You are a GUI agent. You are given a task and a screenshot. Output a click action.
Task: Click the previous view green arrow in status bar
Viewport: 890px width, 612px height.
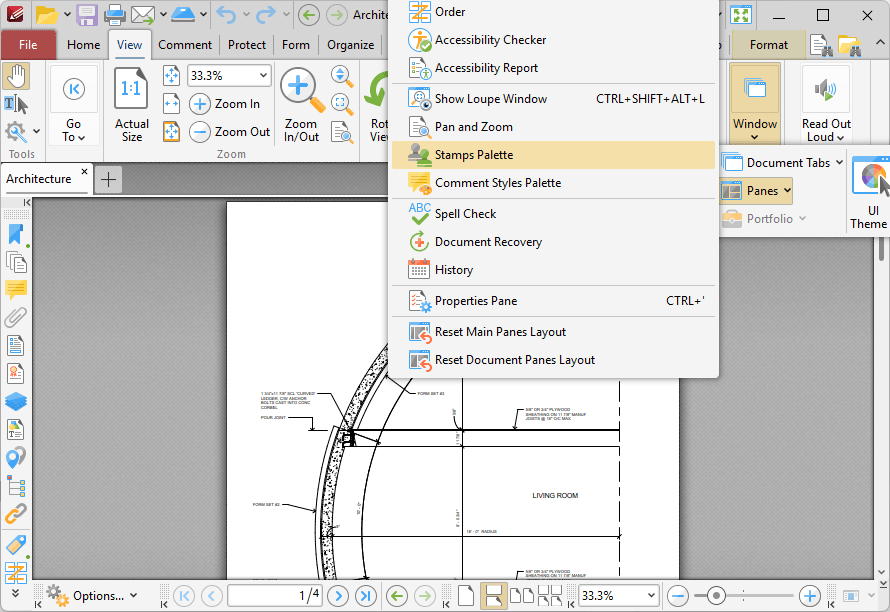tap(397, 596)
